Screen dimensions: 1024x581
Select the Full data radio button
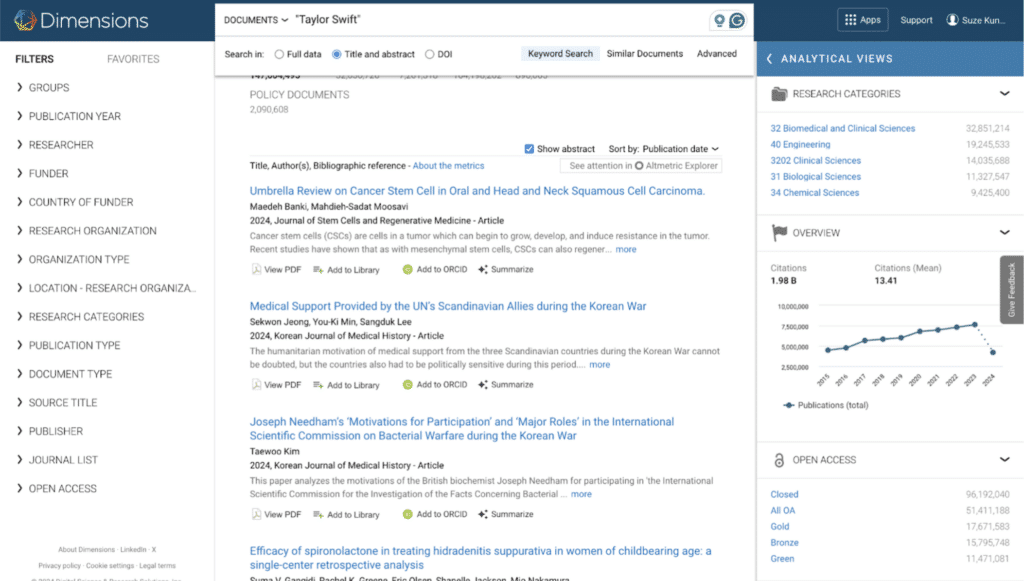[x=279, y=54]
